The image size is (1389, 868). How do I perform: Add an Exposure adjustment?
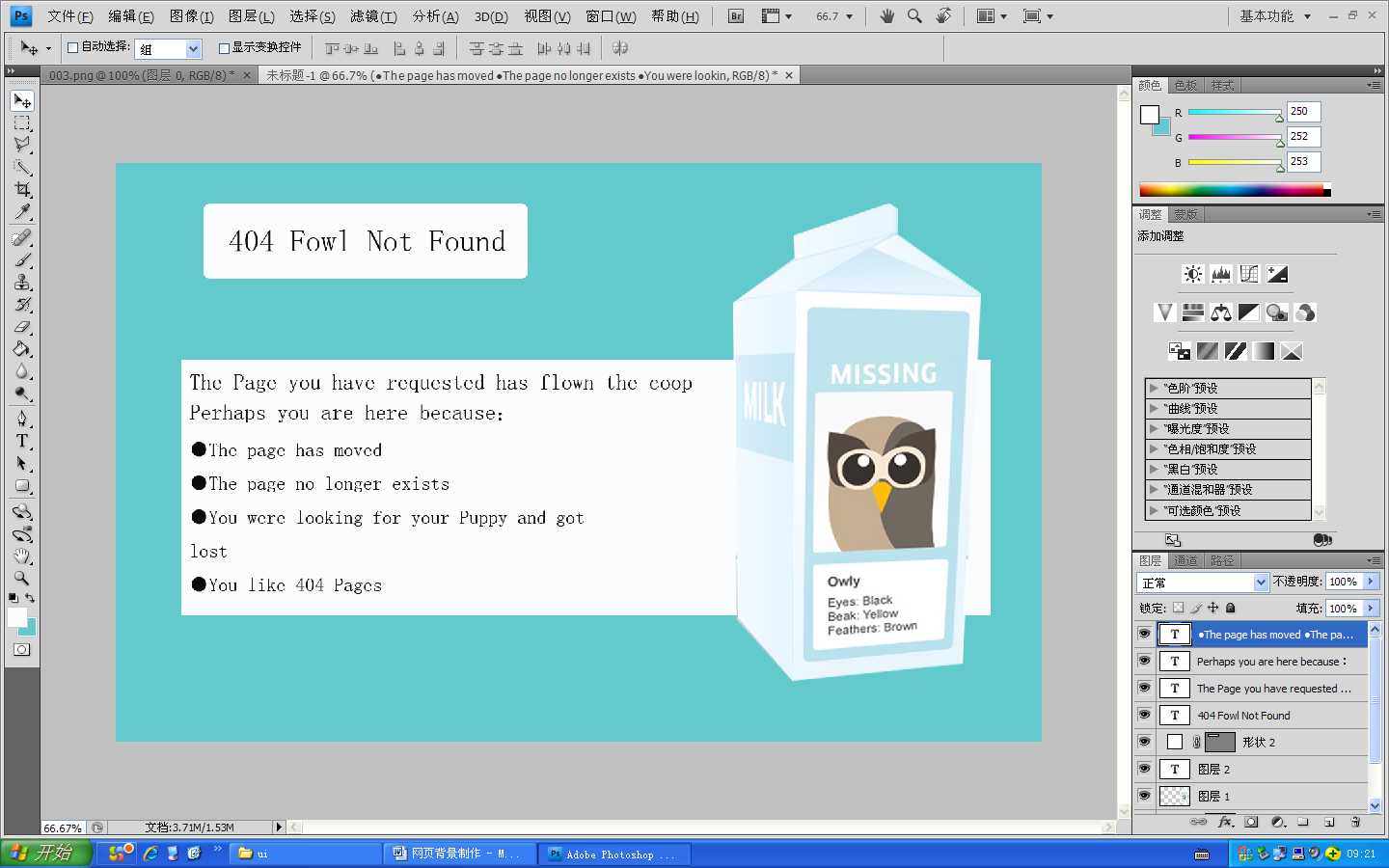1277,274
